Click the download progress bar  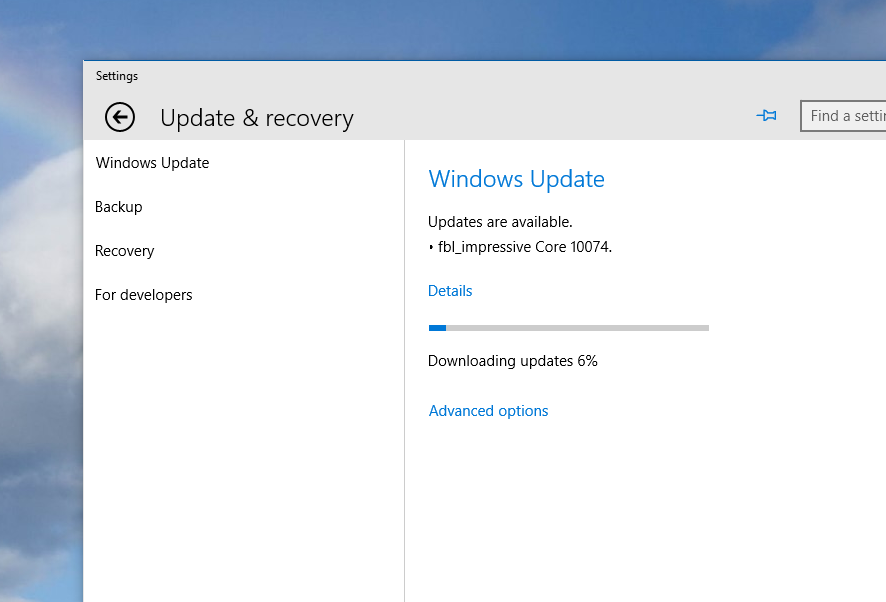click(568, 328)
